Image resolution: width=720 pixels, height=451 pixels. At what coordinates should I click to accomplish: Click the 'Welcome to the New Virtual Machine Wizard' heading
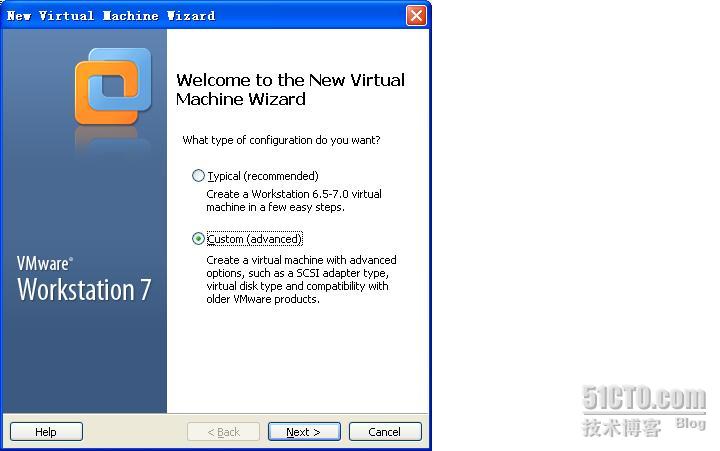click(290, 90)
